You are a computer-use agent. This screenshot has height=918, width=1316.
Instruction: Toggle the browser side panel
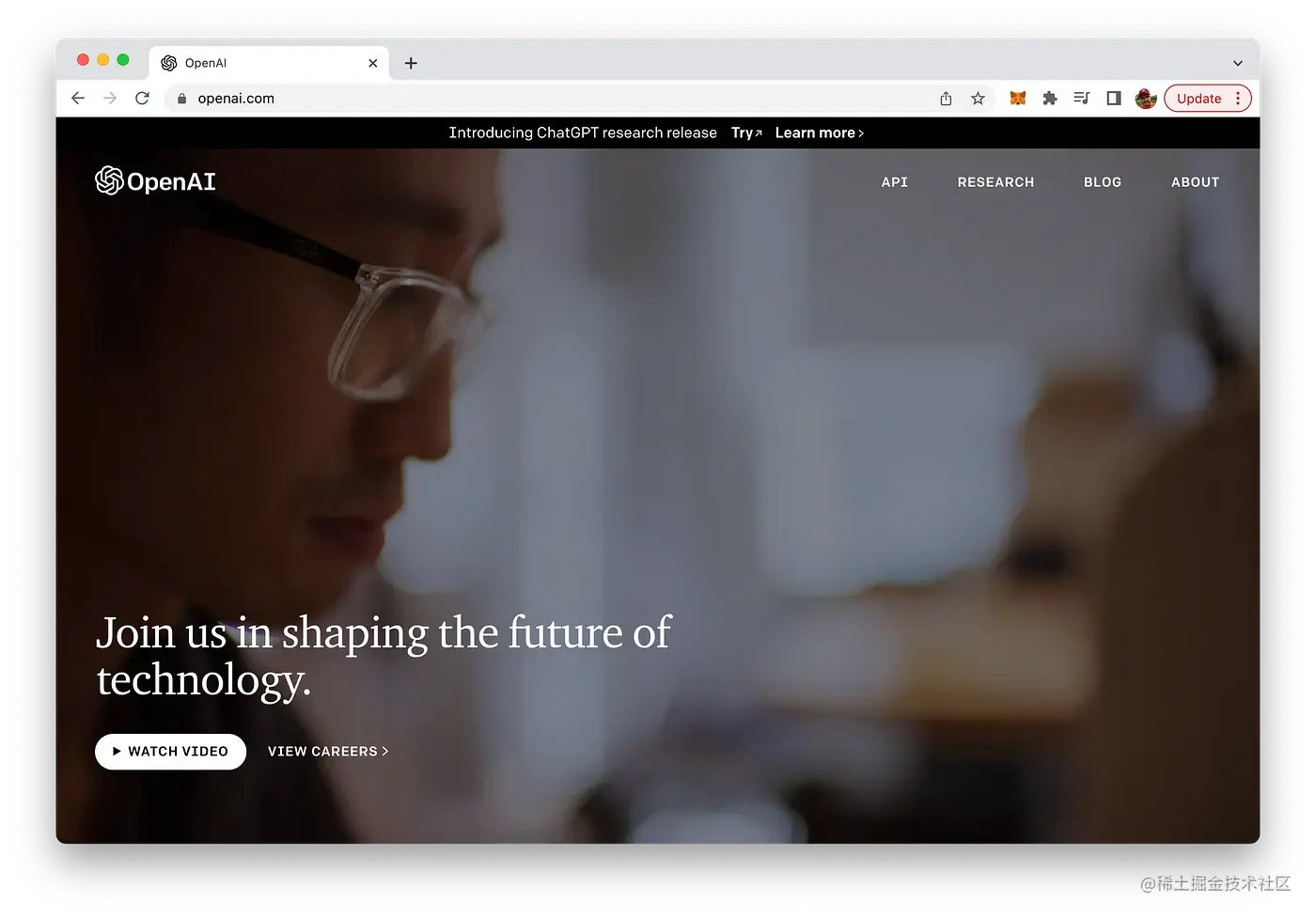click(1114, 98)
